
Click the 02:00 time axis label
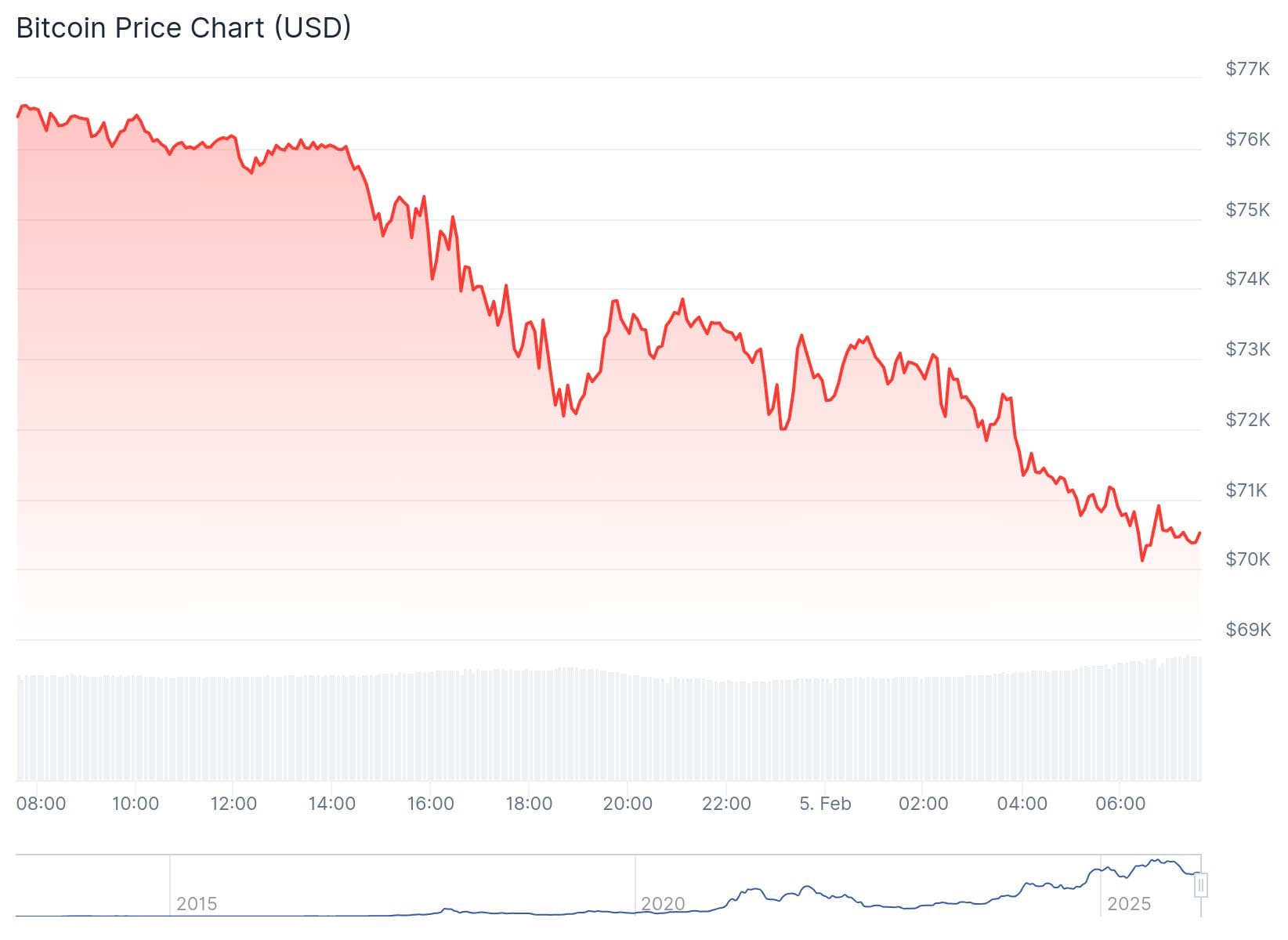(x=924, y=804)
